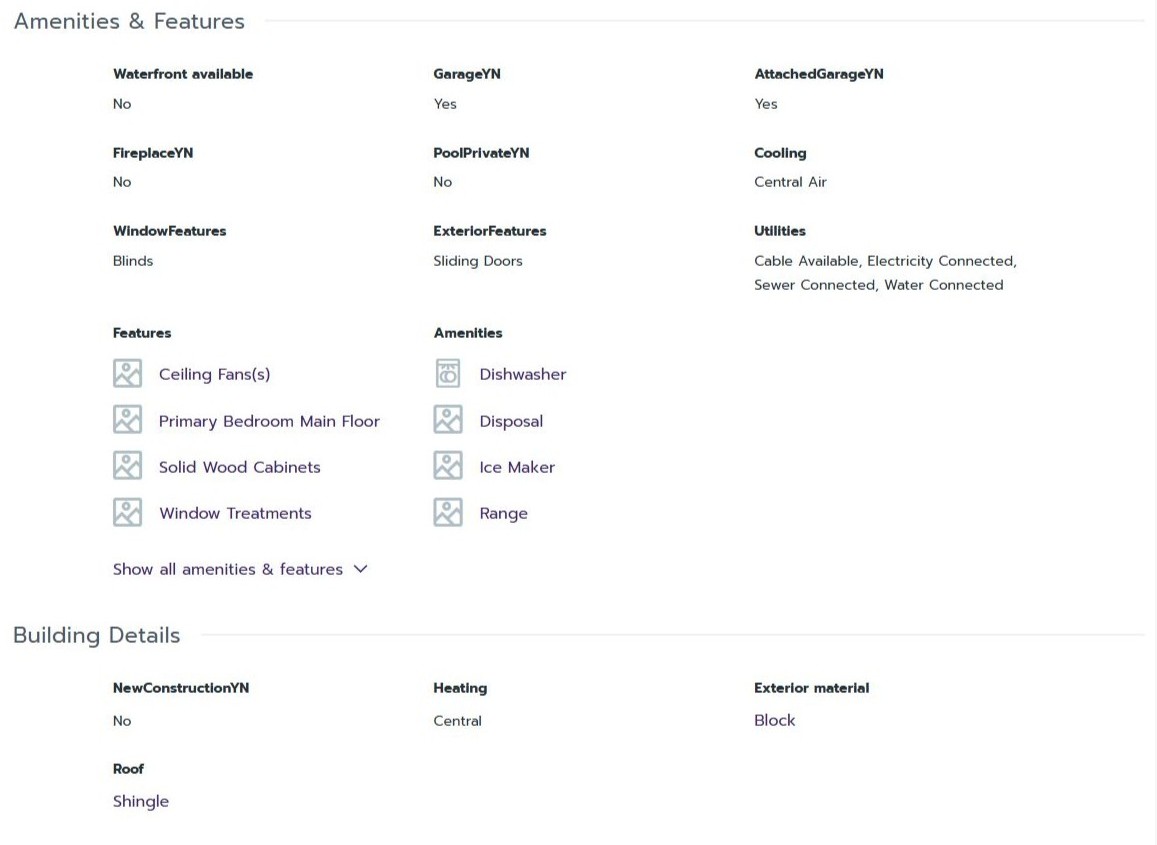Expand Show all amenities & features
This screenshot has width=1157, height=845.
[x=228, y=569]
